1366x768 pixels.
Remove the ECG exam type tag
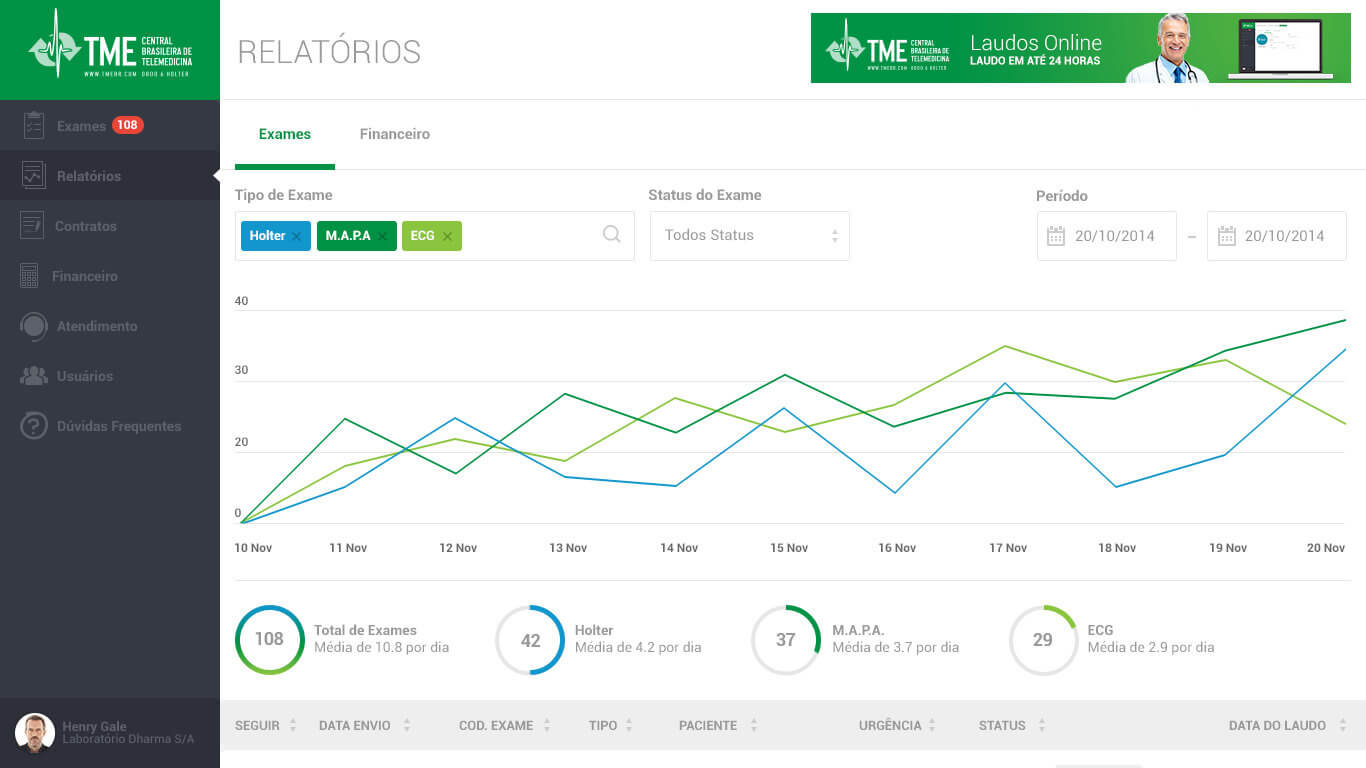pos(447,236)
